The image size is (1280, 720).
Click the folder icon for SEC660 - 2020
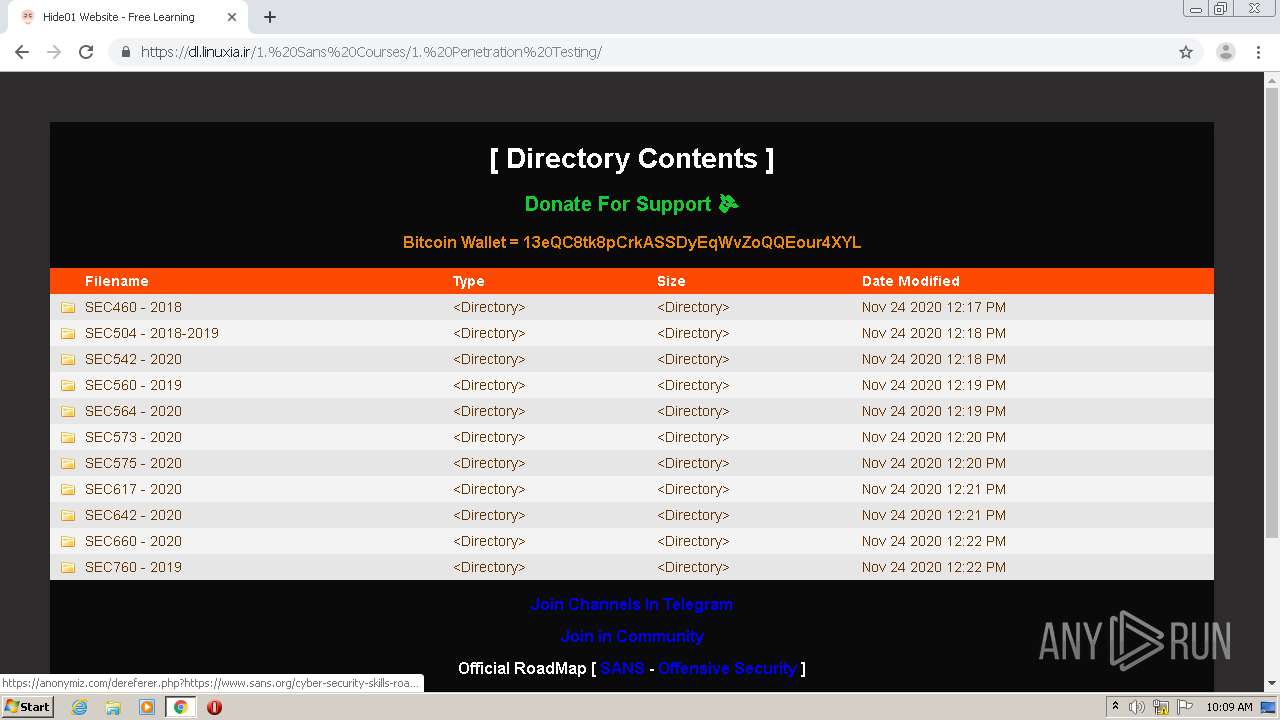tap(68, 541)
